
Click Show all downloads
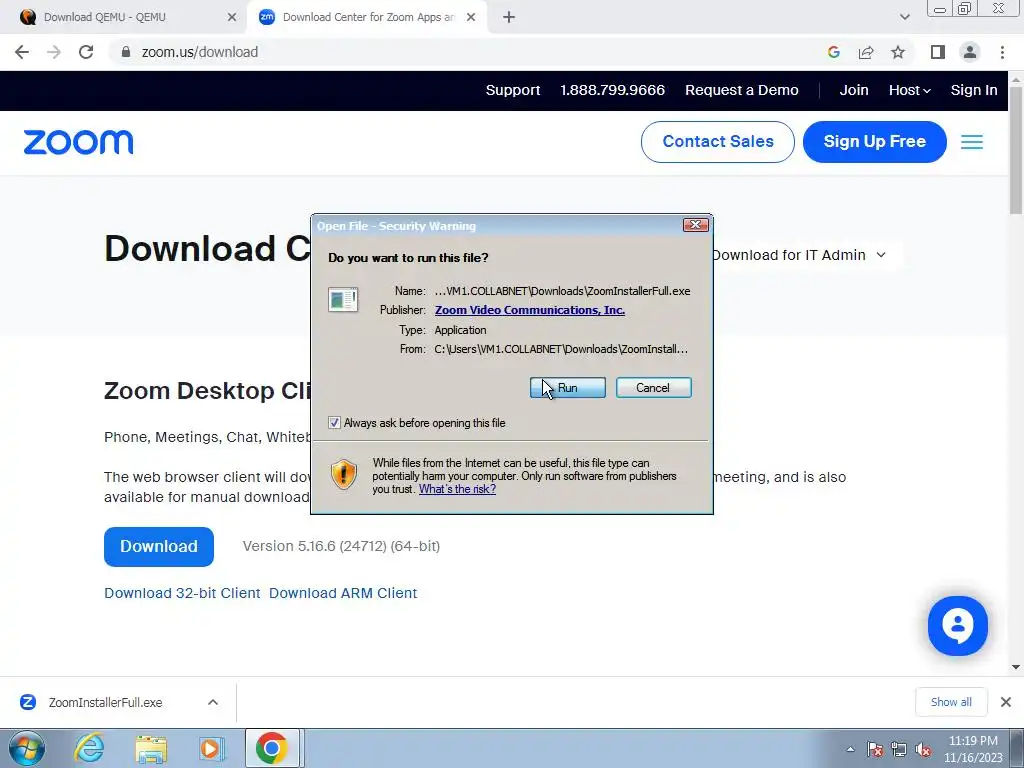pos(951,702)
